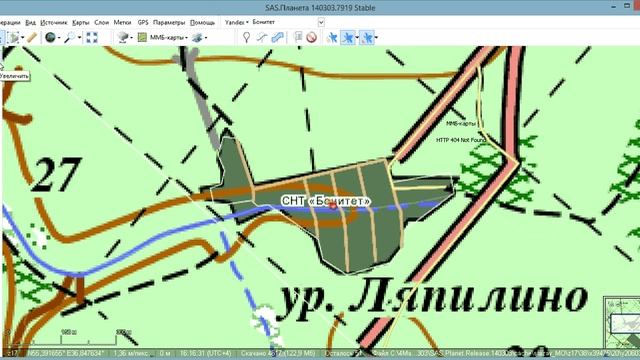Open the Помощь menu

(x=202, y=22)
